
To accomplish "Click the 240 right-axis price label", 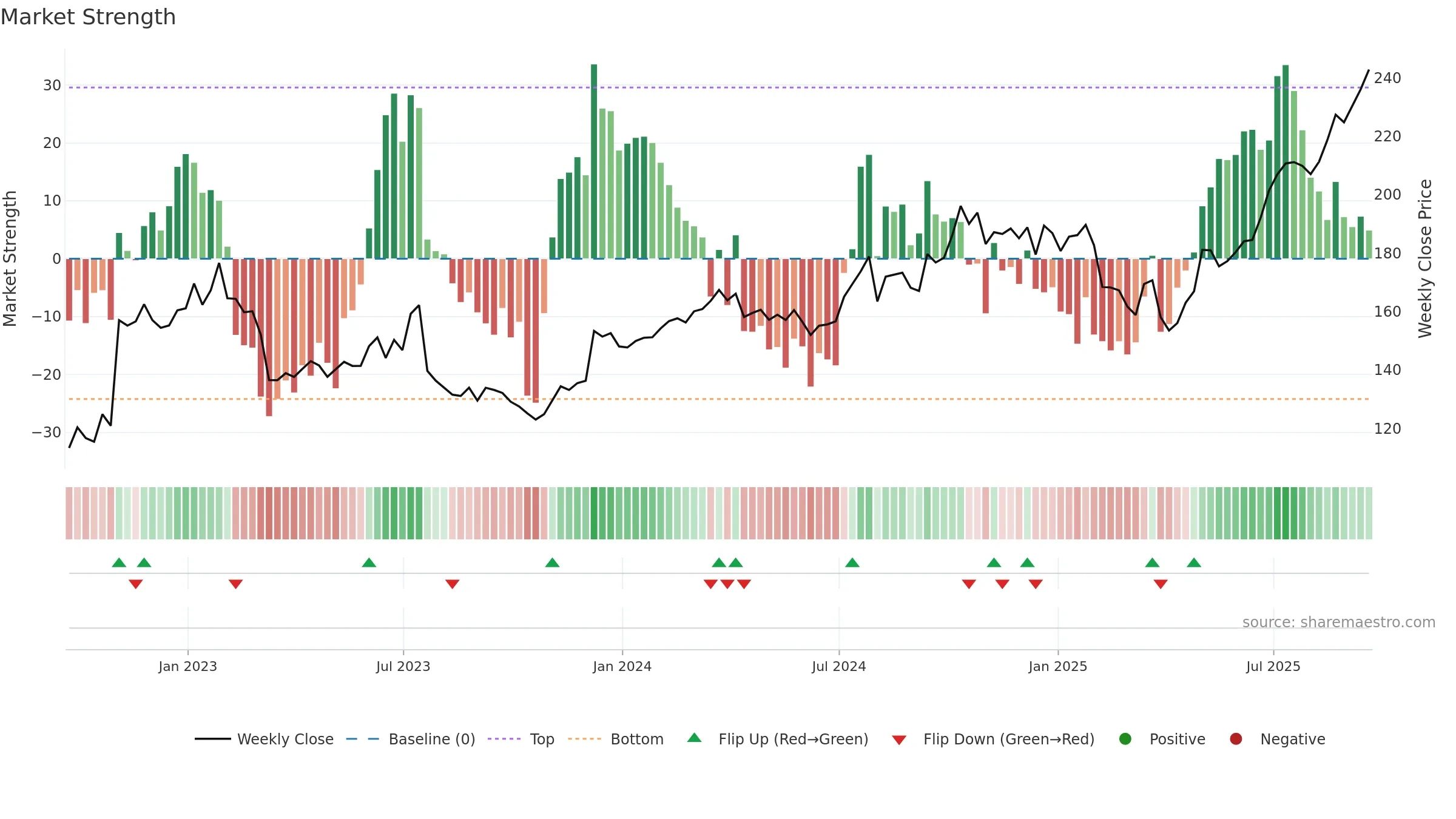I will (1387, 78).
